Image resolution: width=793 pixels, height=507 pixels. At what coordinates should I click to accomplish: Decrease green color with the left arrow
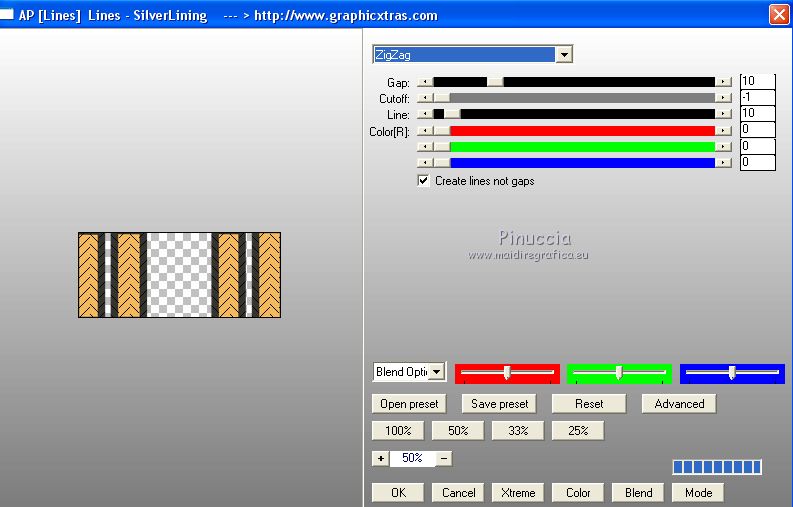point(425,147)
